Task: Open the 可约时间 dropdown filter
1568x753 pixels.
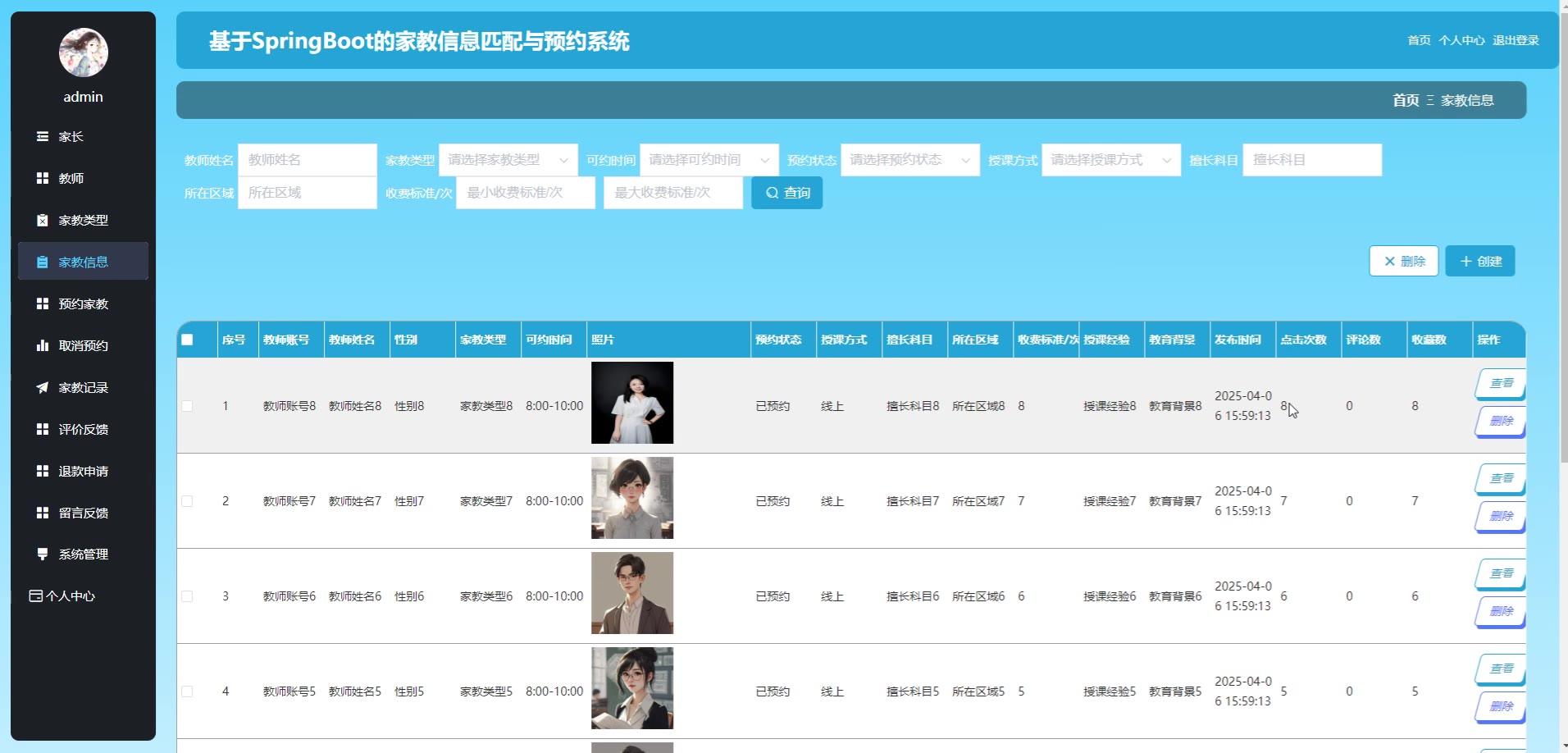Action: pos(709,160)
